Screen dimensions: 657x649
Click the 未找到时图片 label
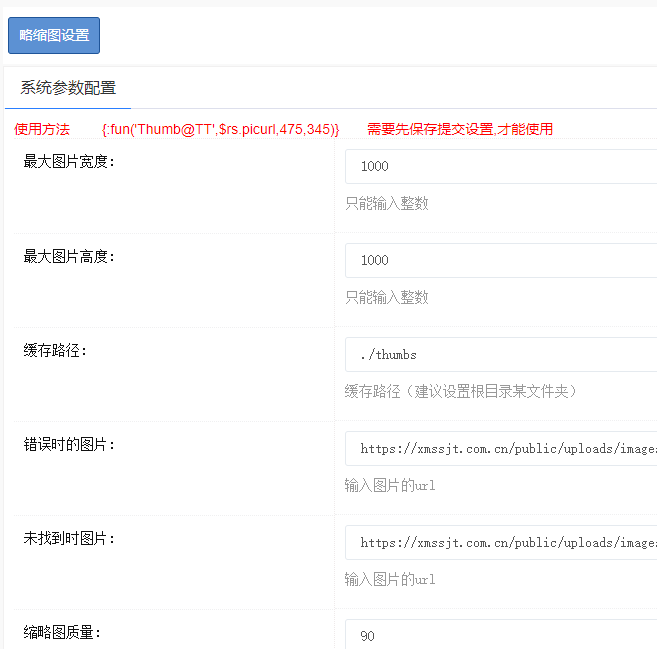(x=70, y=538)
